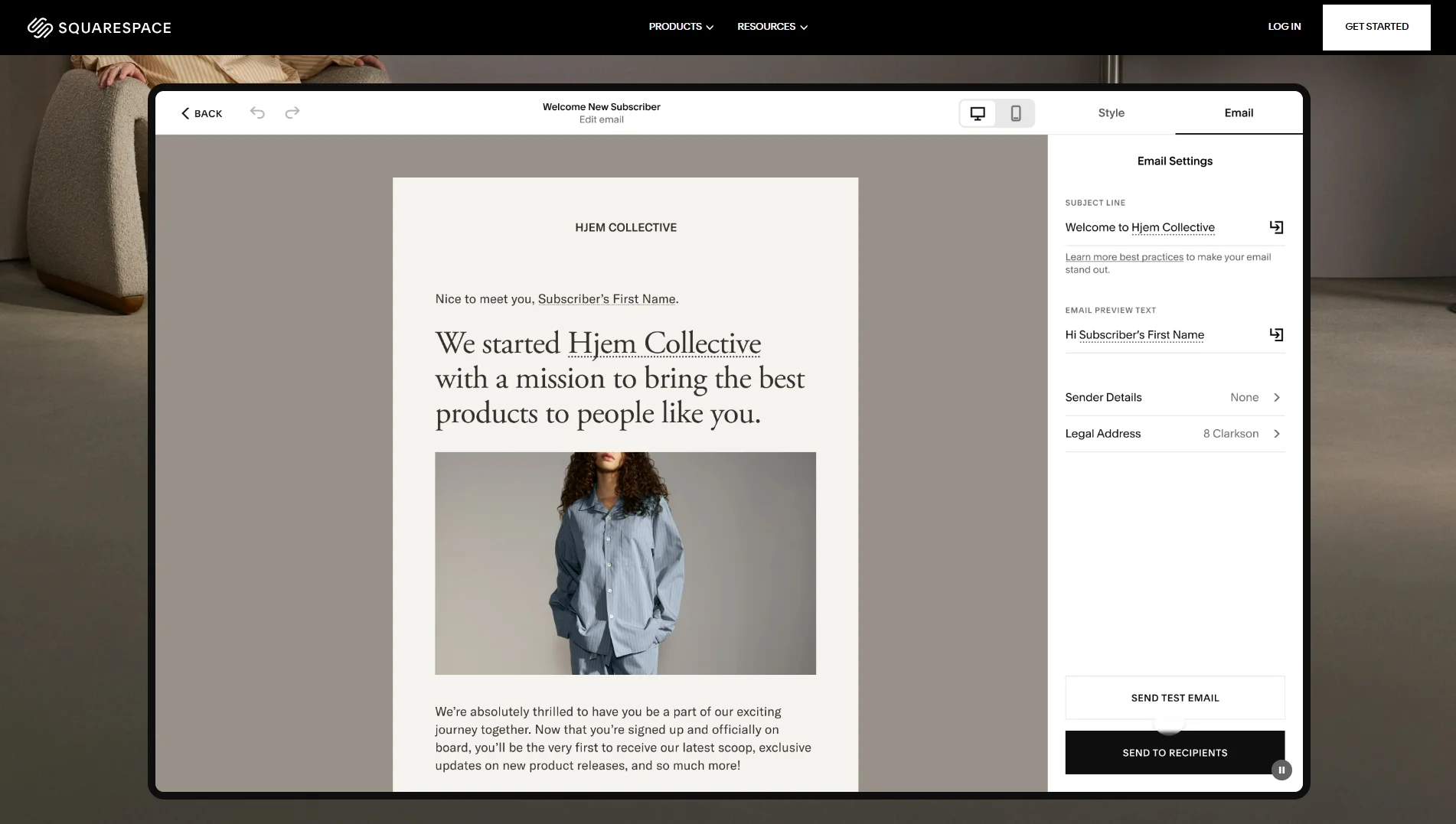Image resolution: width=1456 pixels, height=824 pixels.
Task: Click the Log In link
Action: [x=1284, y=27]
